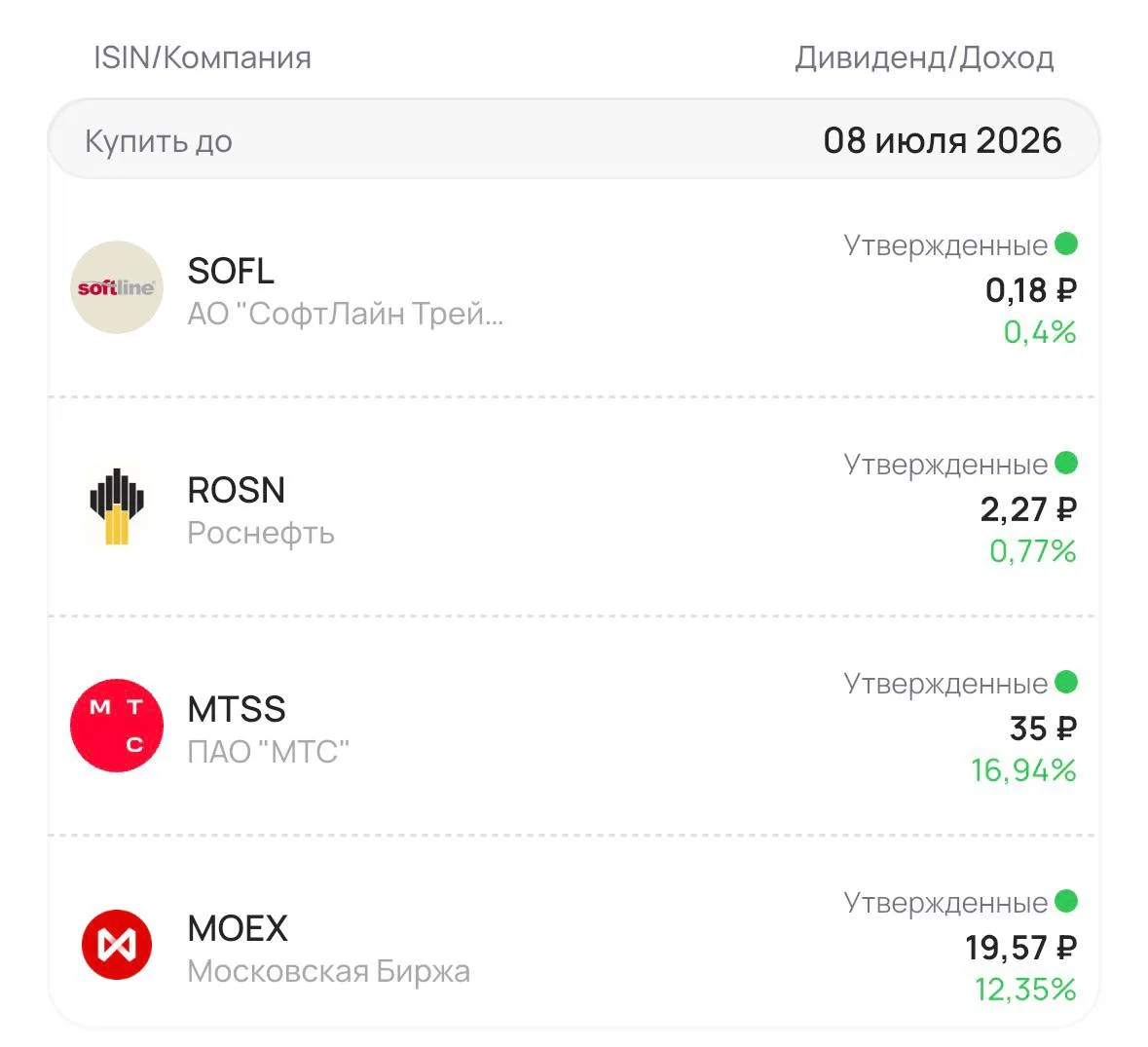Viewport: 1148px width, 1047px height.
Task: Click АО "СофтЛайн Трей..." company name
Action: click(346, 314)
